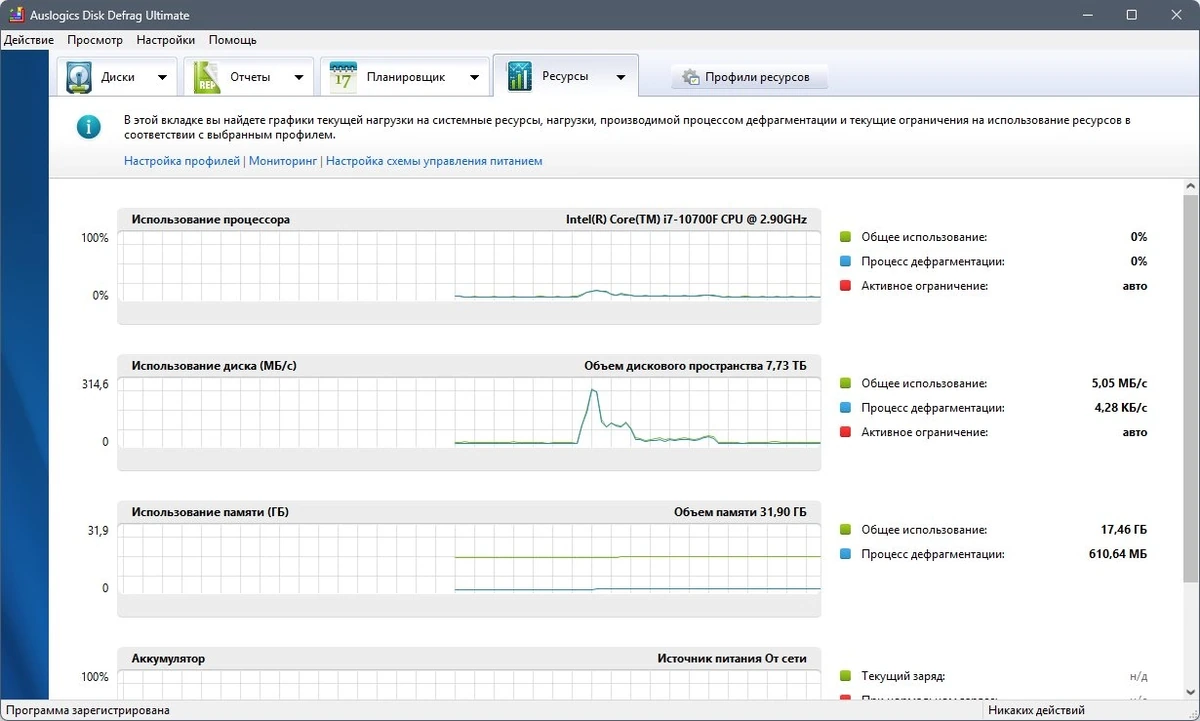Click Объем дискового пространства 7,73 ТБ label
1200x721 pixels.
695,366
